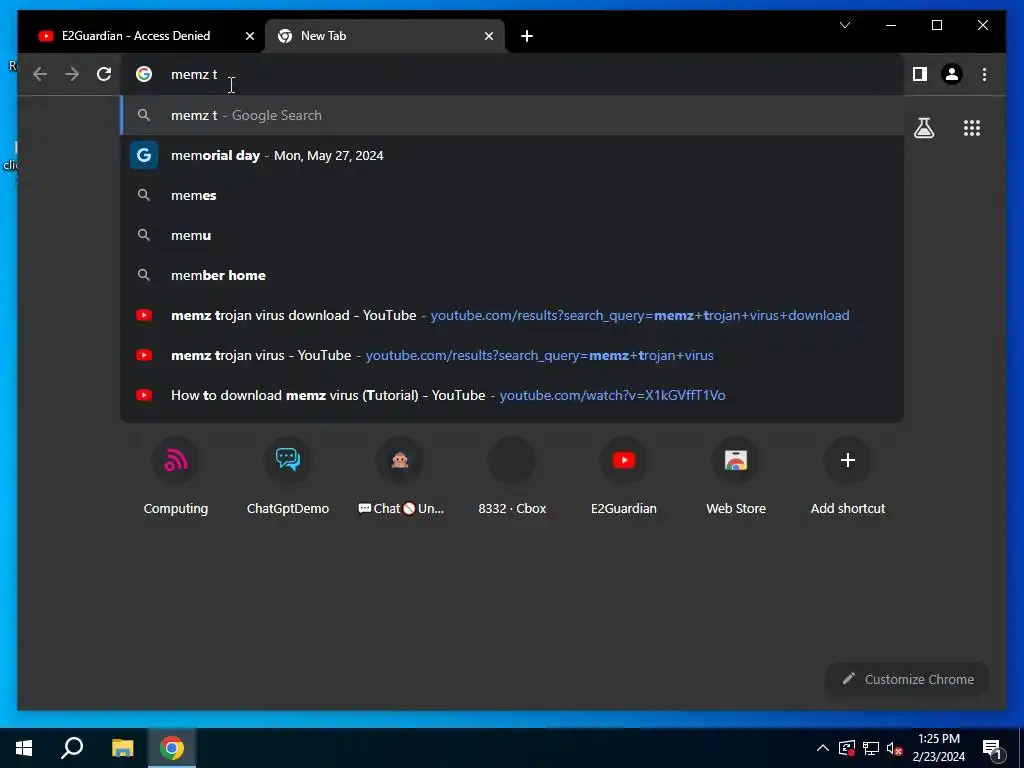Click the Add shortcut plus tile
Screen dimensions: 1024x768
tap(848, 477)
